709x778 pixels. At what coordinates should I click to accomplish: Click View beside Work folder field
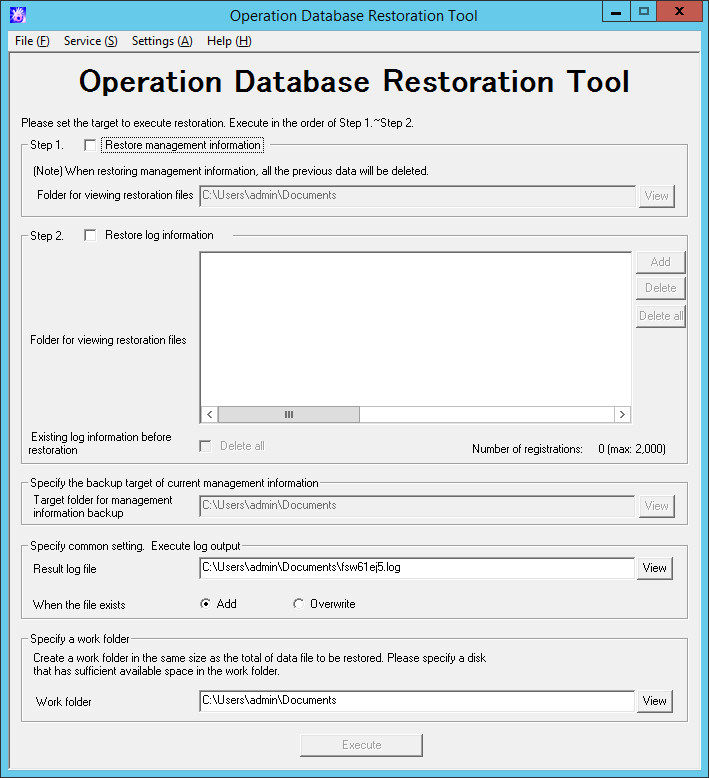point(654,701)
